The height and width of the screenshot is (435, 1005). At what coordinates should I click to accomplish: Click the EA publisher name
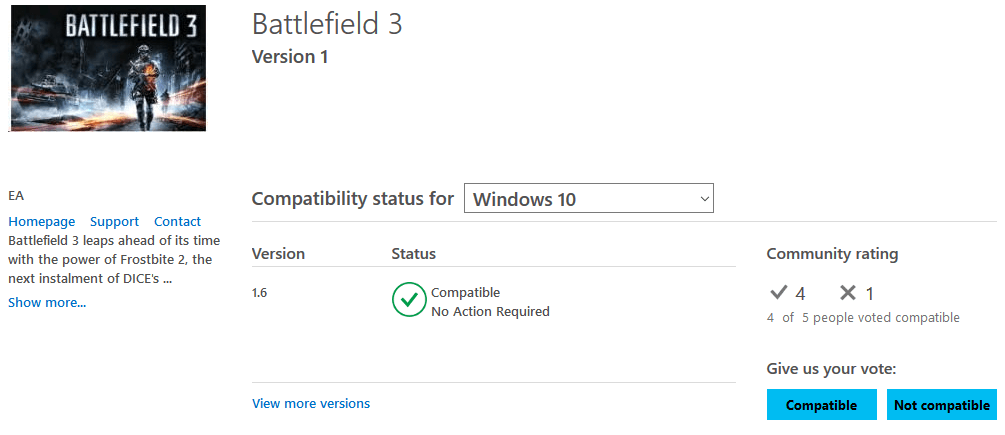(15, 196)
